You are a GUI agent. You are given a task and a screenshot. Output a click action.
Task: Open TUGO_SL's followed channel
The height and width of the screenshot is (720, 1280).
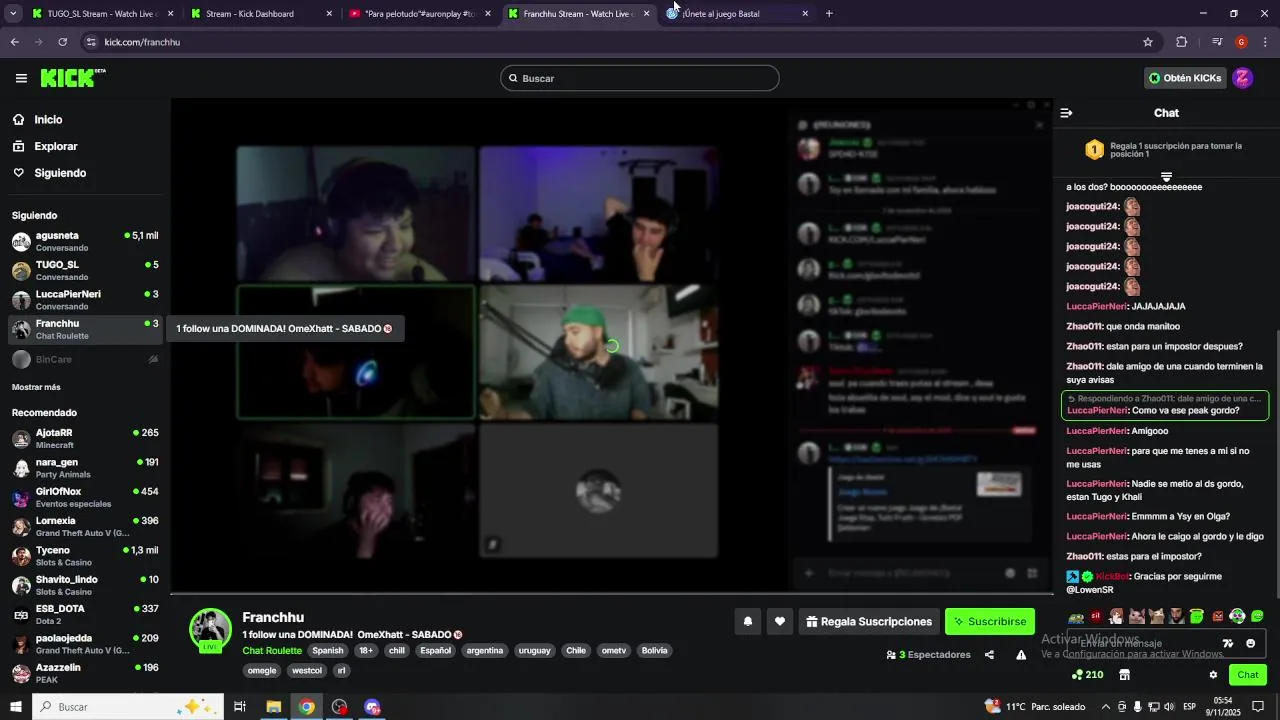(x=85, y=270)
